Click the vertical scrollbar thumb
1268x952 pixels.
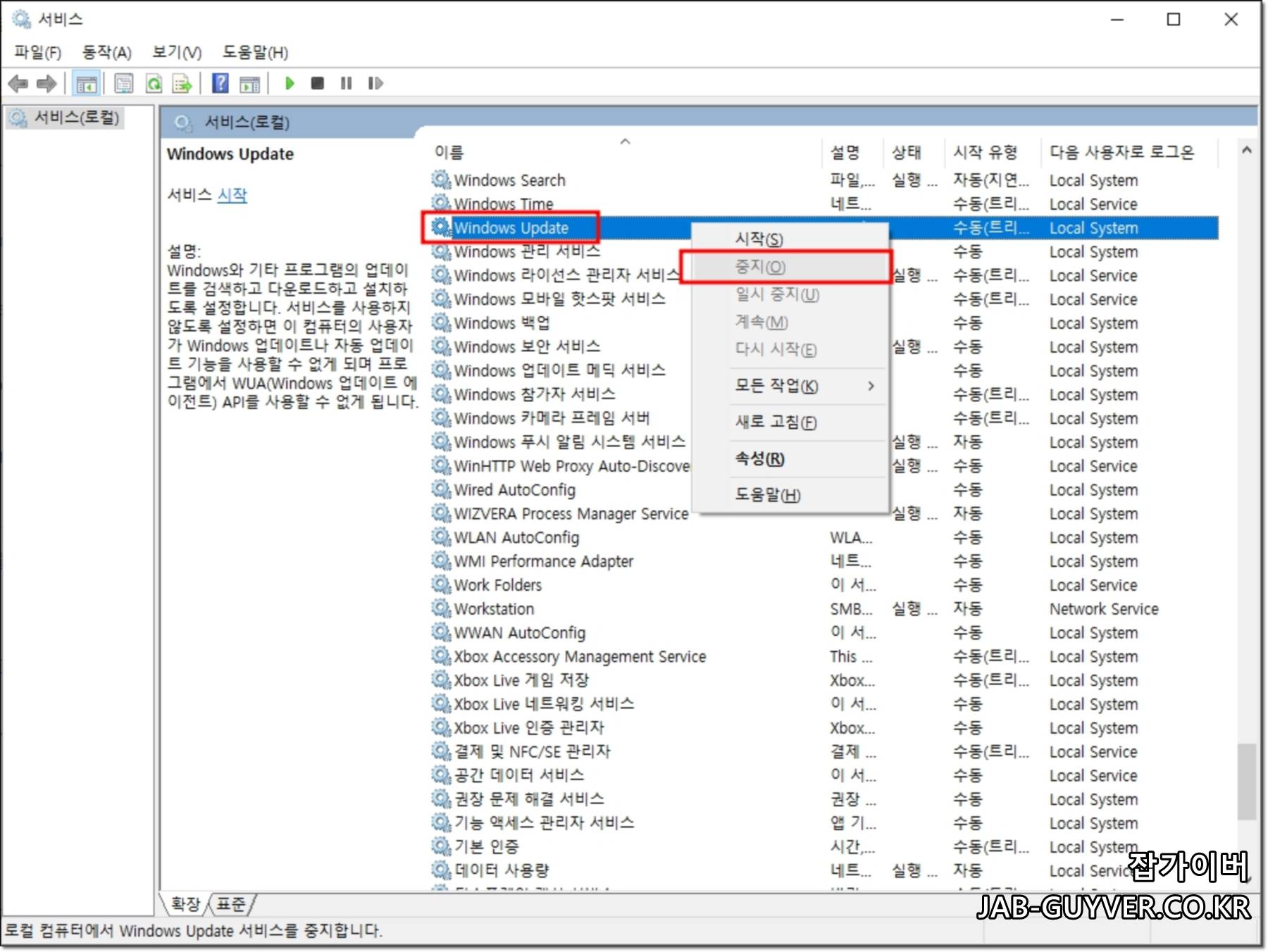coord(1246,782)
